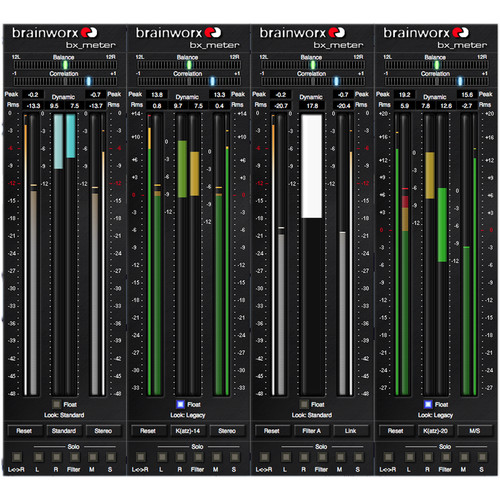Viewport: 500px width, 500px height.
Task: Click the Standard scale mode button
Action: [x=64, y=431]
